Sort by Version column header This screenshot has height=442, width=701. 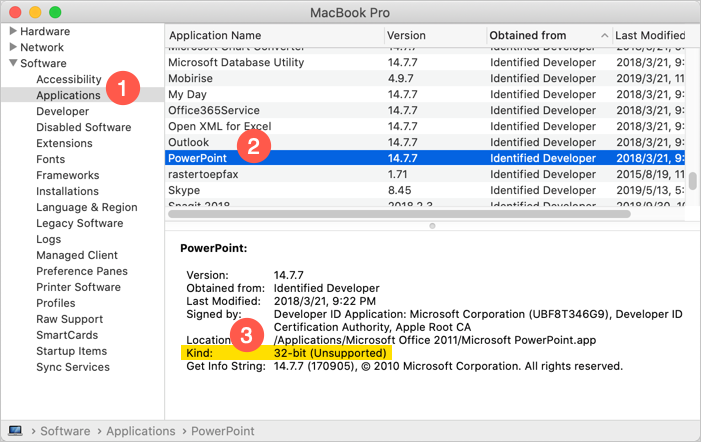408,35
